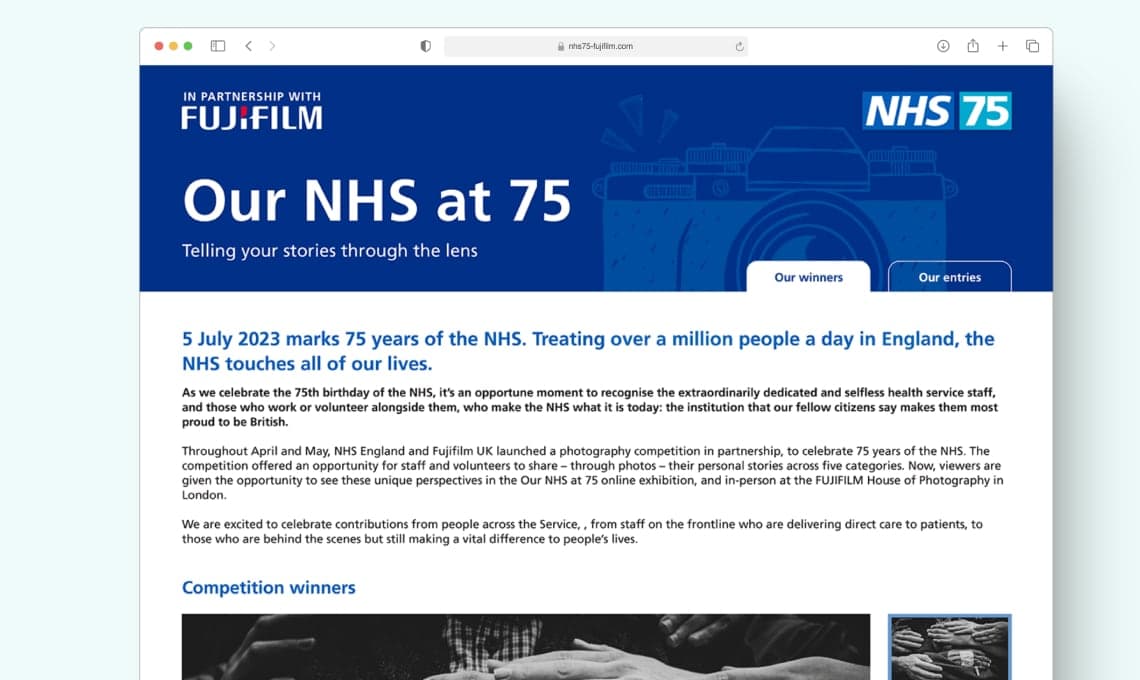Click the Competition winners heading
The width and height of the screenshot is (1140, 680).
pos(268,588)
